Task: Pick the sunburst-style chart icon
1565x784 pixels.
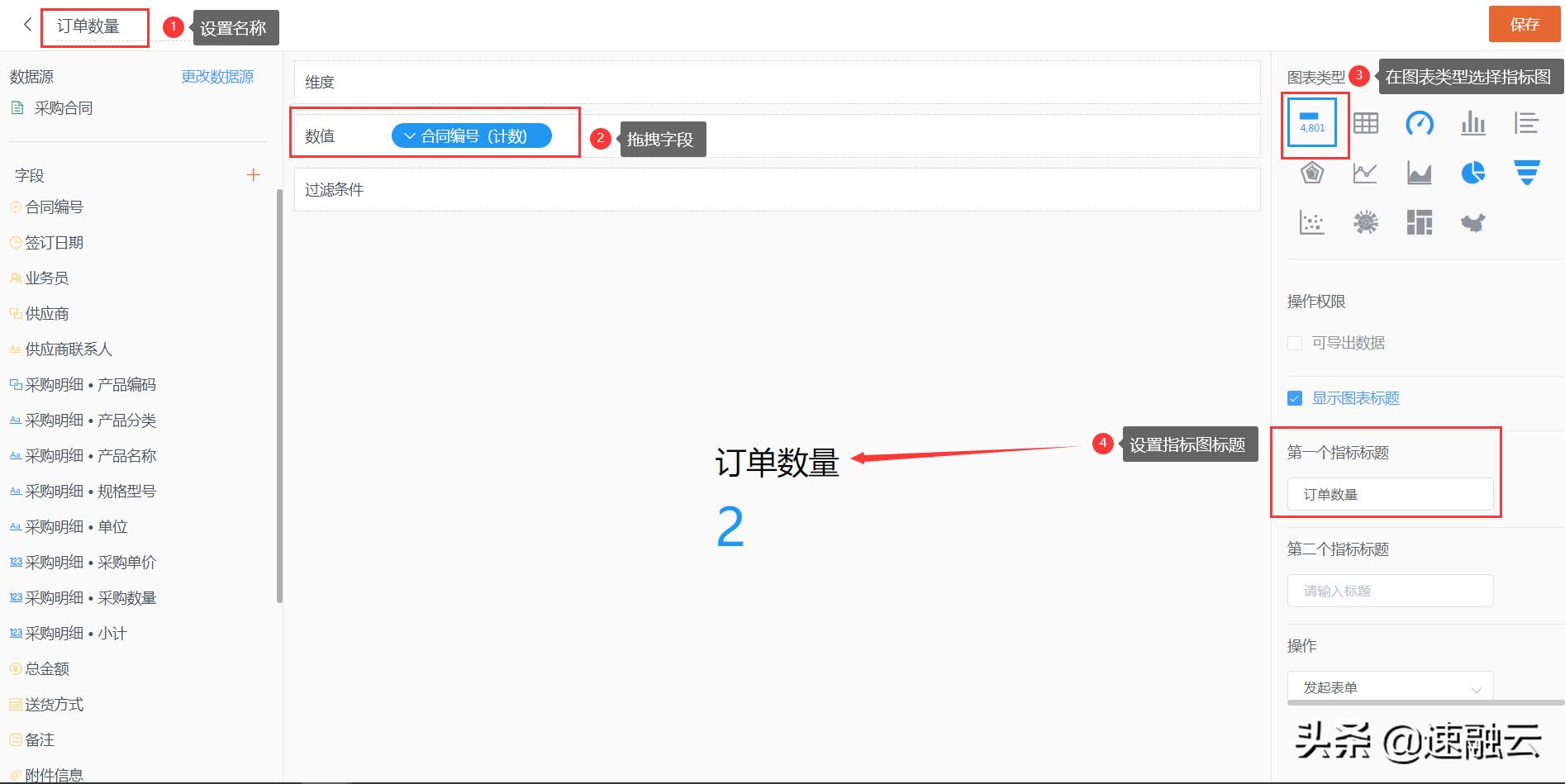Action: click(1366, 222)
